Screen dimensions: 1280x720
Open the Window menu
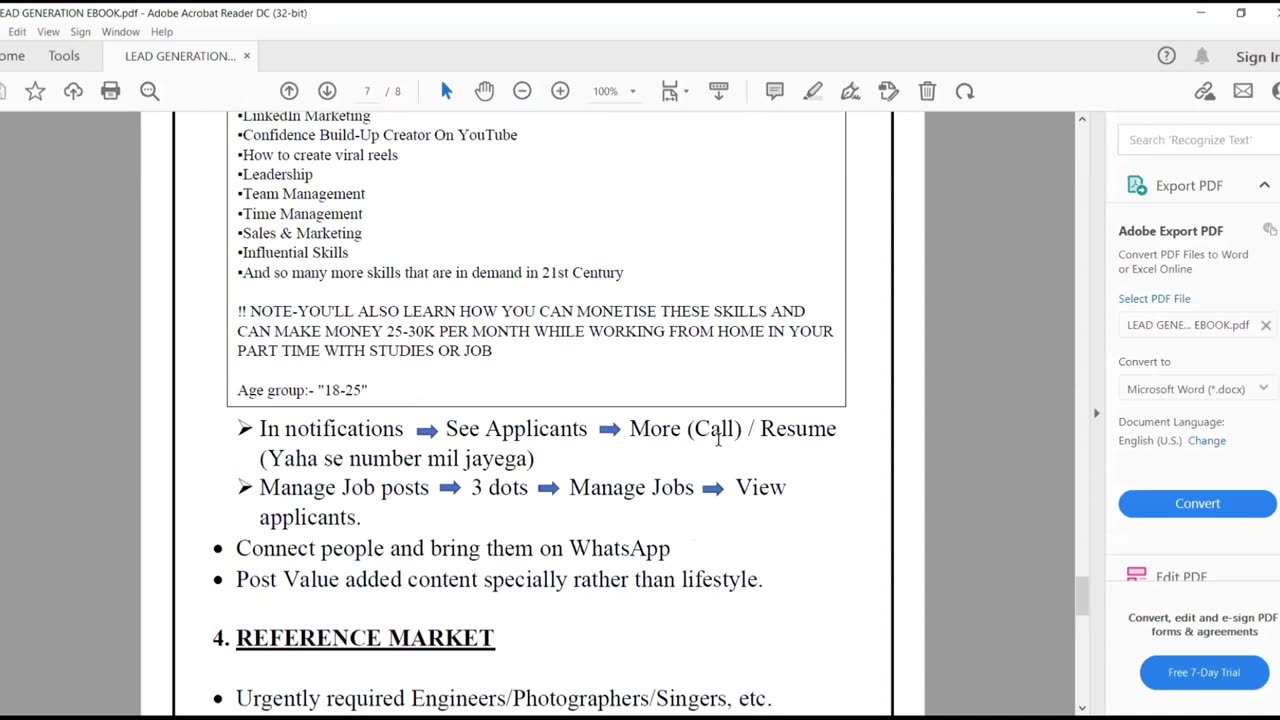pyautogui.click(x=120, y=32)
